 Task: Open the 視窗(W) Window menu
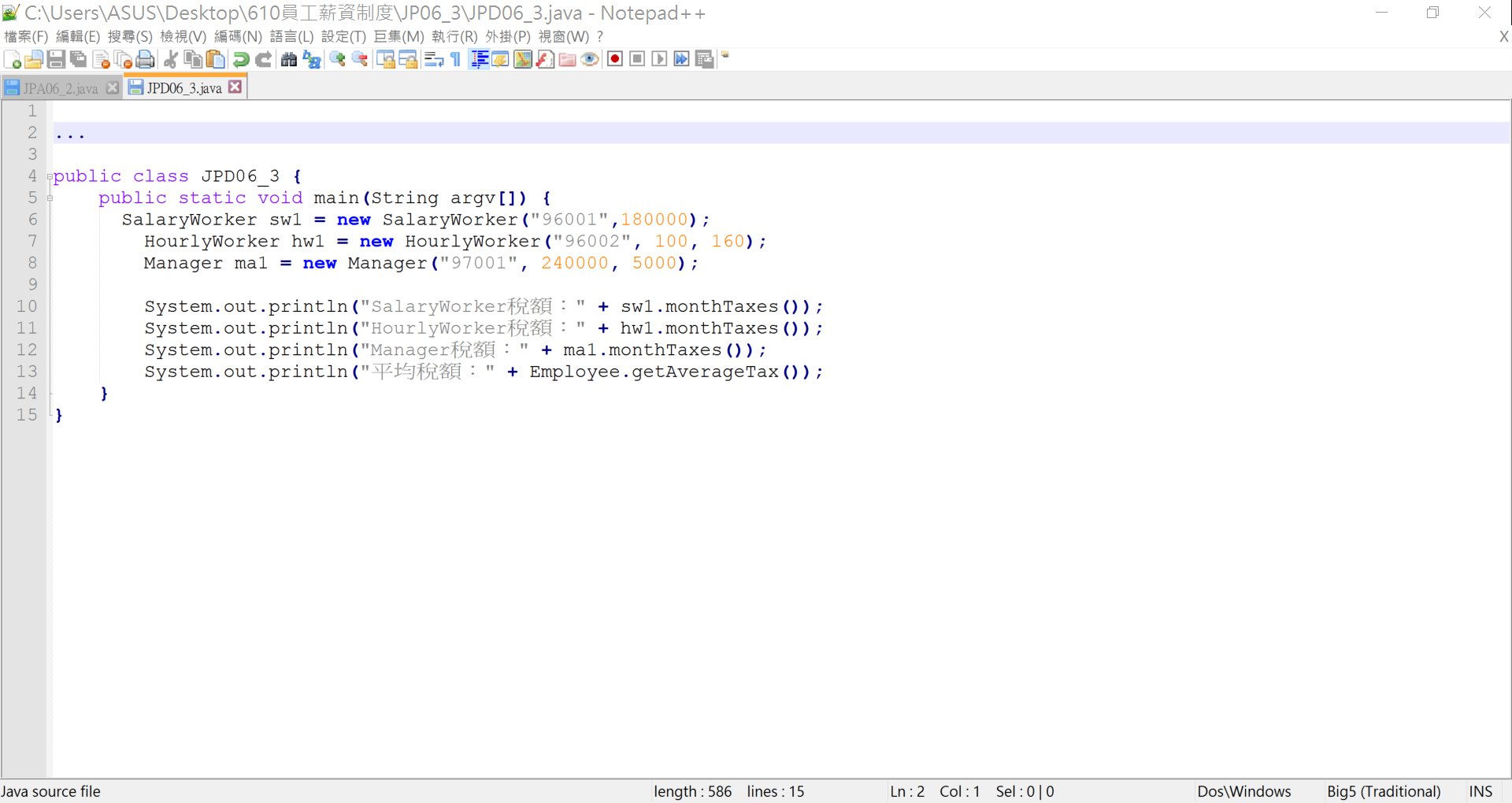pyautogui.click(x=564, y=37)
